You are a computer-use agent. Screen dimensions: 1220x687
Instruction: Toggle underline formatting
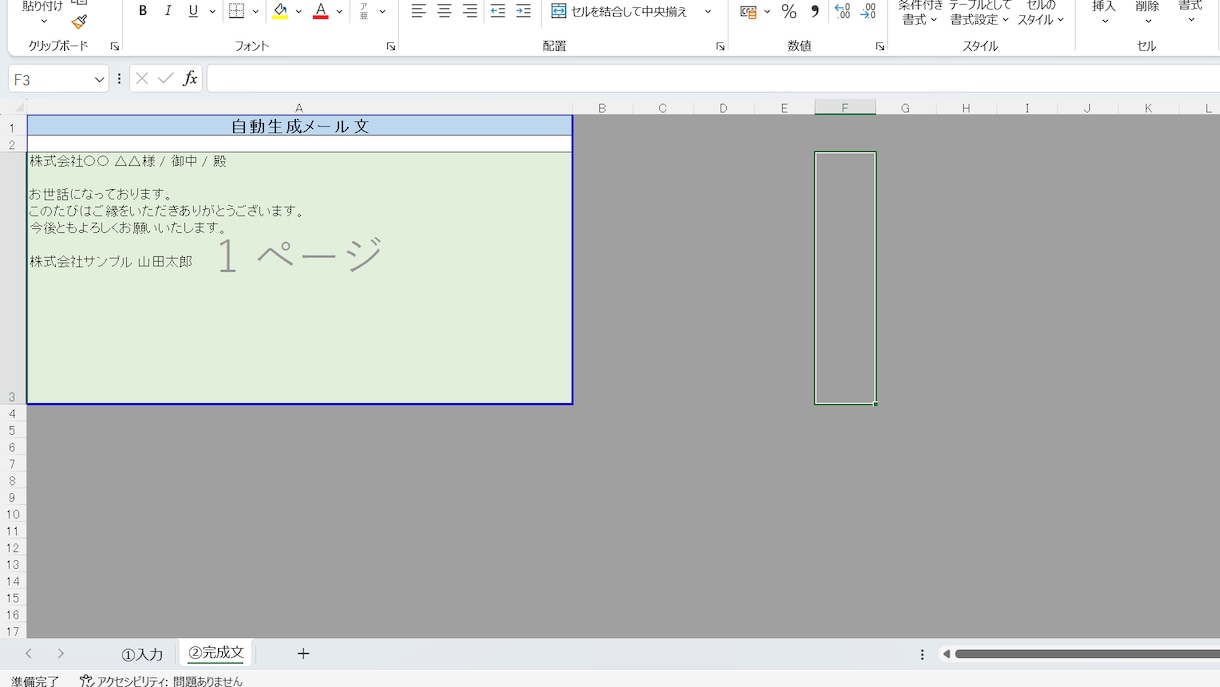[193, 11]
